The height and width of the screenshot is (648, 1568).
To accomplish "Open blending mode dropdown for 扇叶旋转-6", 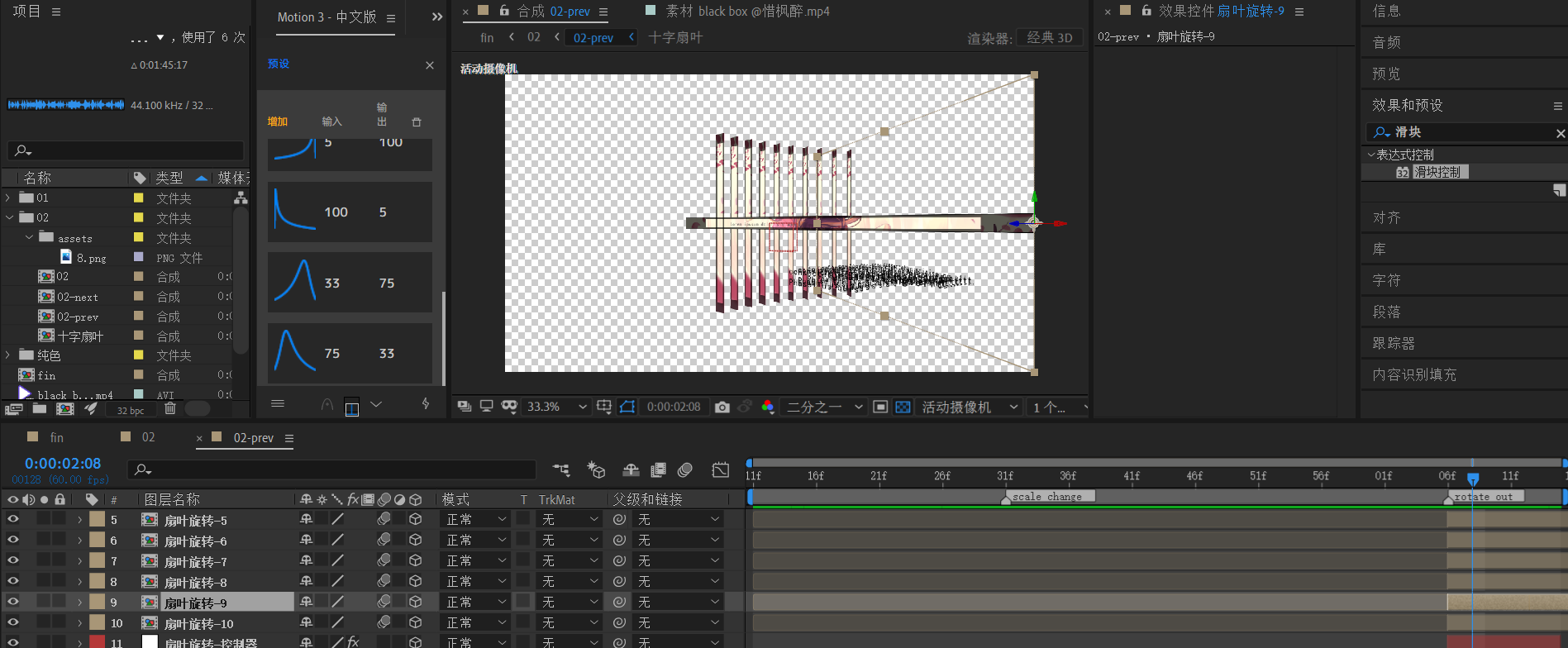I will pos(476,541).
